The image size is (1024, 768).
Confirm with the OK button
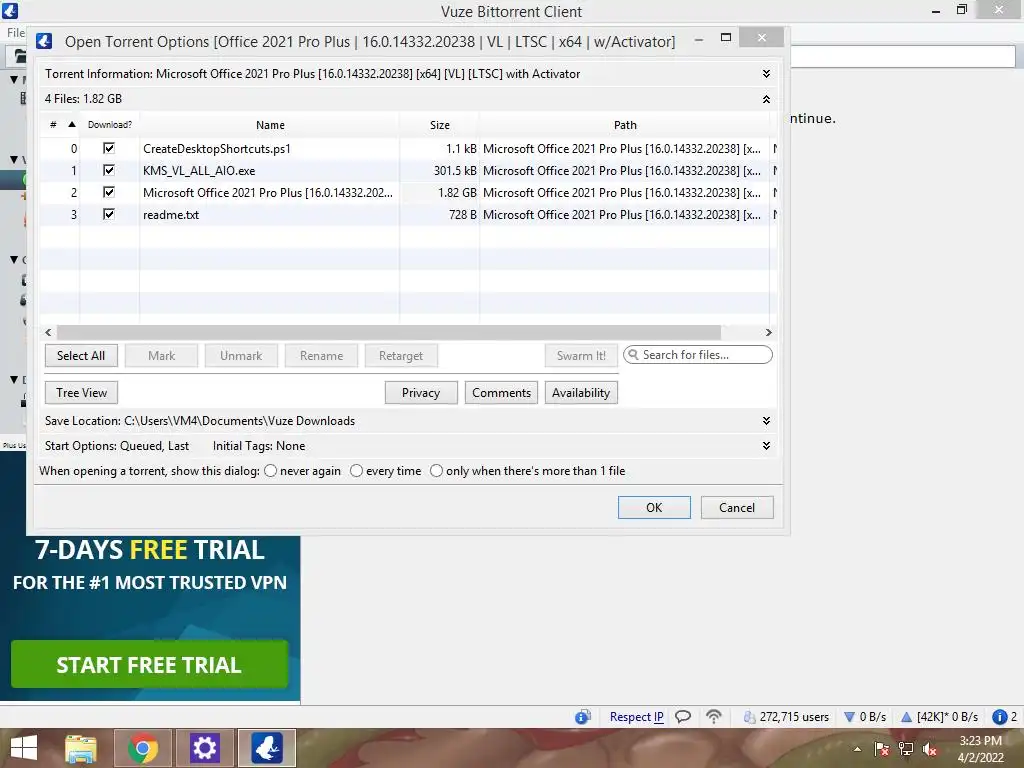(654, 507)
